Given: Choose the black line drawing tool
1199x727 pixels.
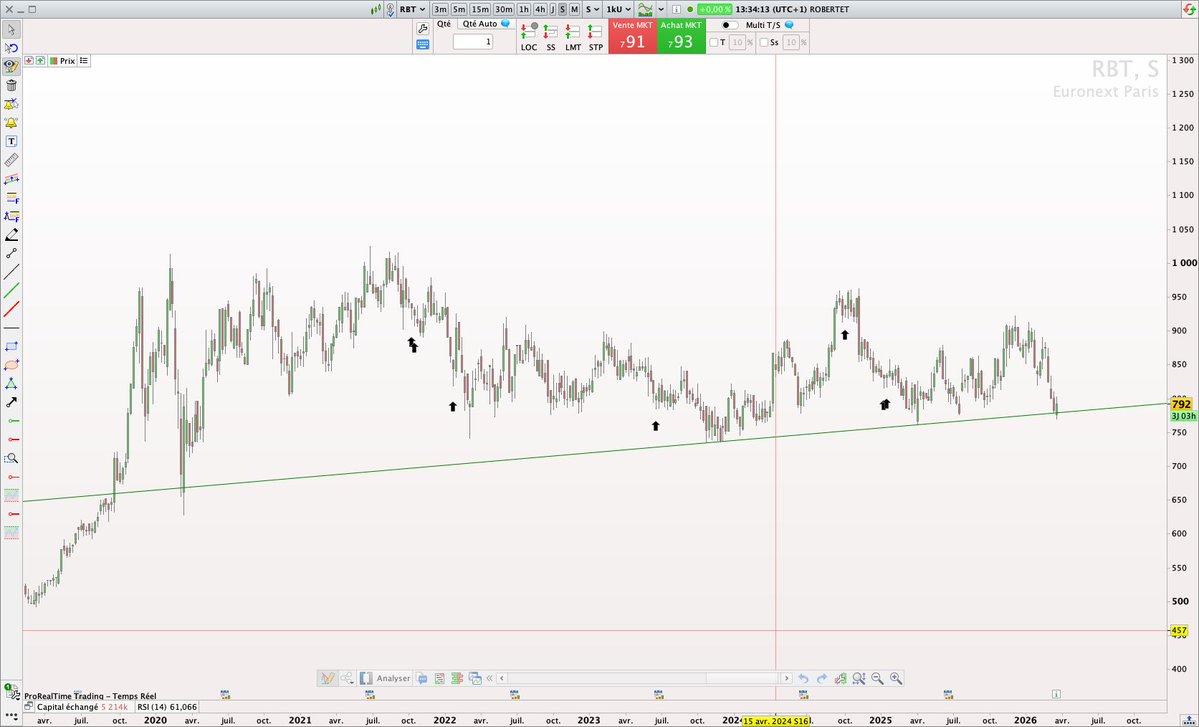Looking at the screenshot, I should (x=11, y=272).
